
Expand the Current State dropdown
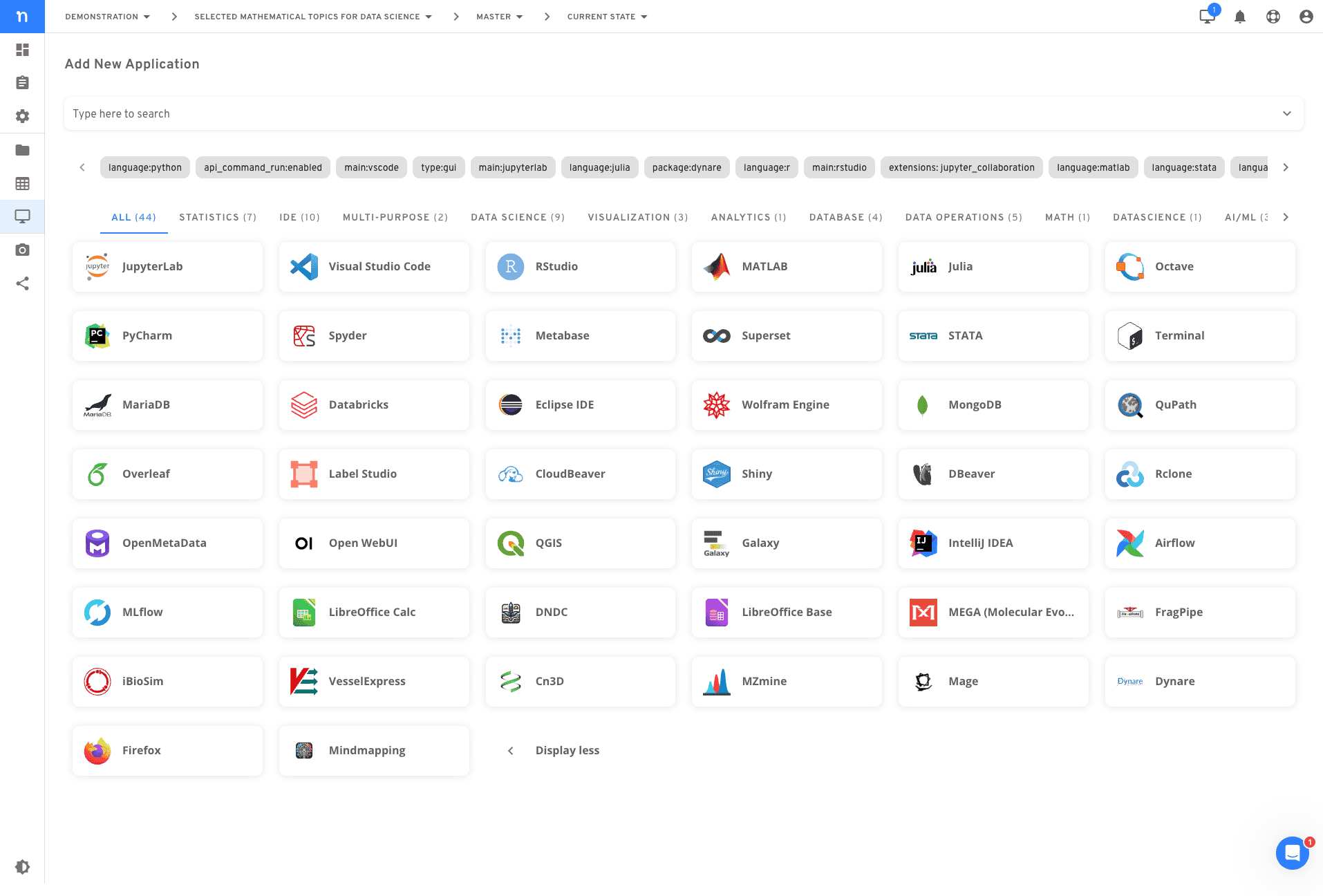[x=607, y=17]
